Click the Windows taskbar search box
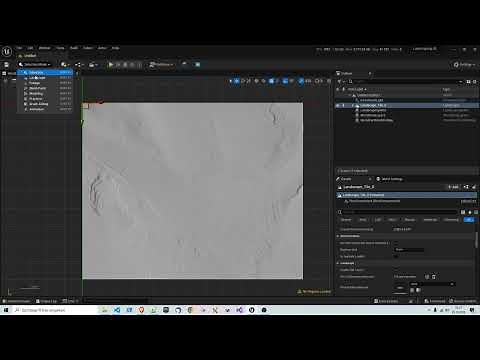 (55, 310)
